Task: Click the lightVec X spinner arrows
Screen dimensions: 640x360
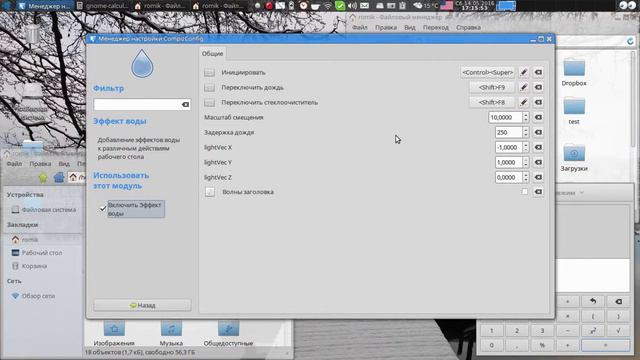Action: tap(526, 147)
